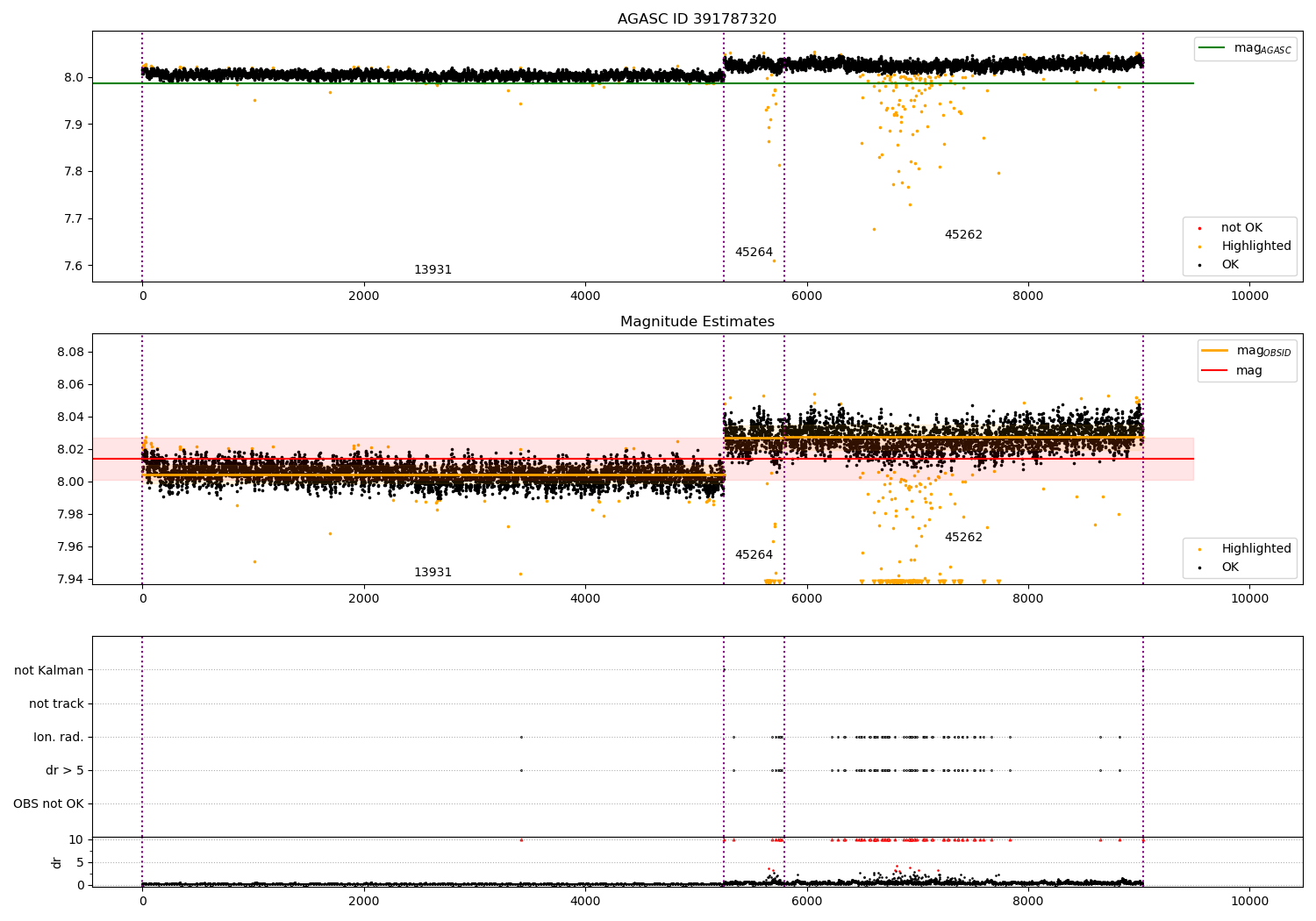The width and height of the screenshot is (1316, 921).
Task: Click the 8.08 tick on magnitude axis
Action: click(x=70, y=353)
